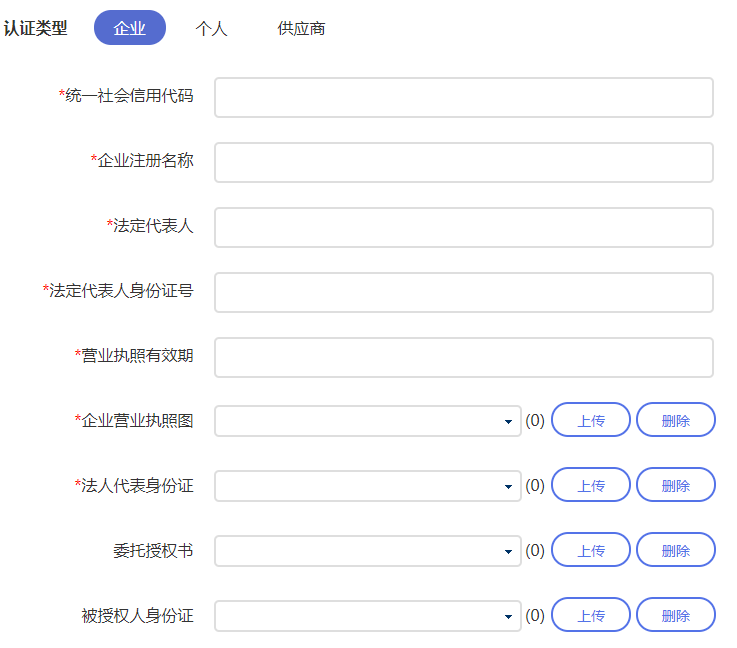
Task: Select the 法定代表人身份证号 input box
Action: (463, 292)
